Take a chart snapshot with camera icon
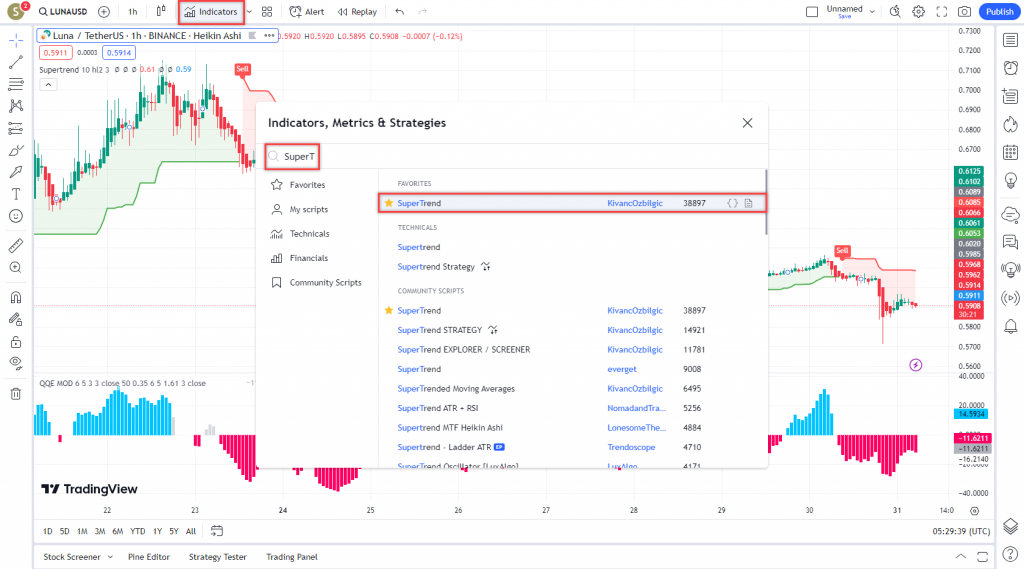This screenshot has width=1024, height=569. click(964, 12)
